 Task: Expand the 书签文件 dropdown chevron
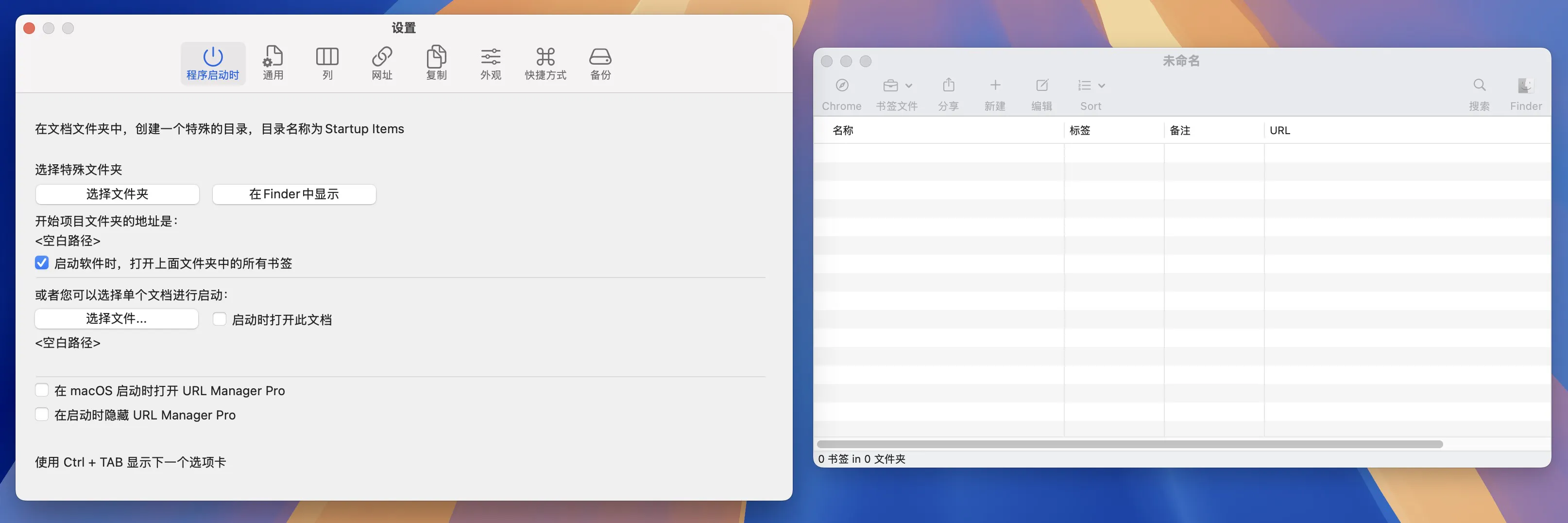coord(909,86)
